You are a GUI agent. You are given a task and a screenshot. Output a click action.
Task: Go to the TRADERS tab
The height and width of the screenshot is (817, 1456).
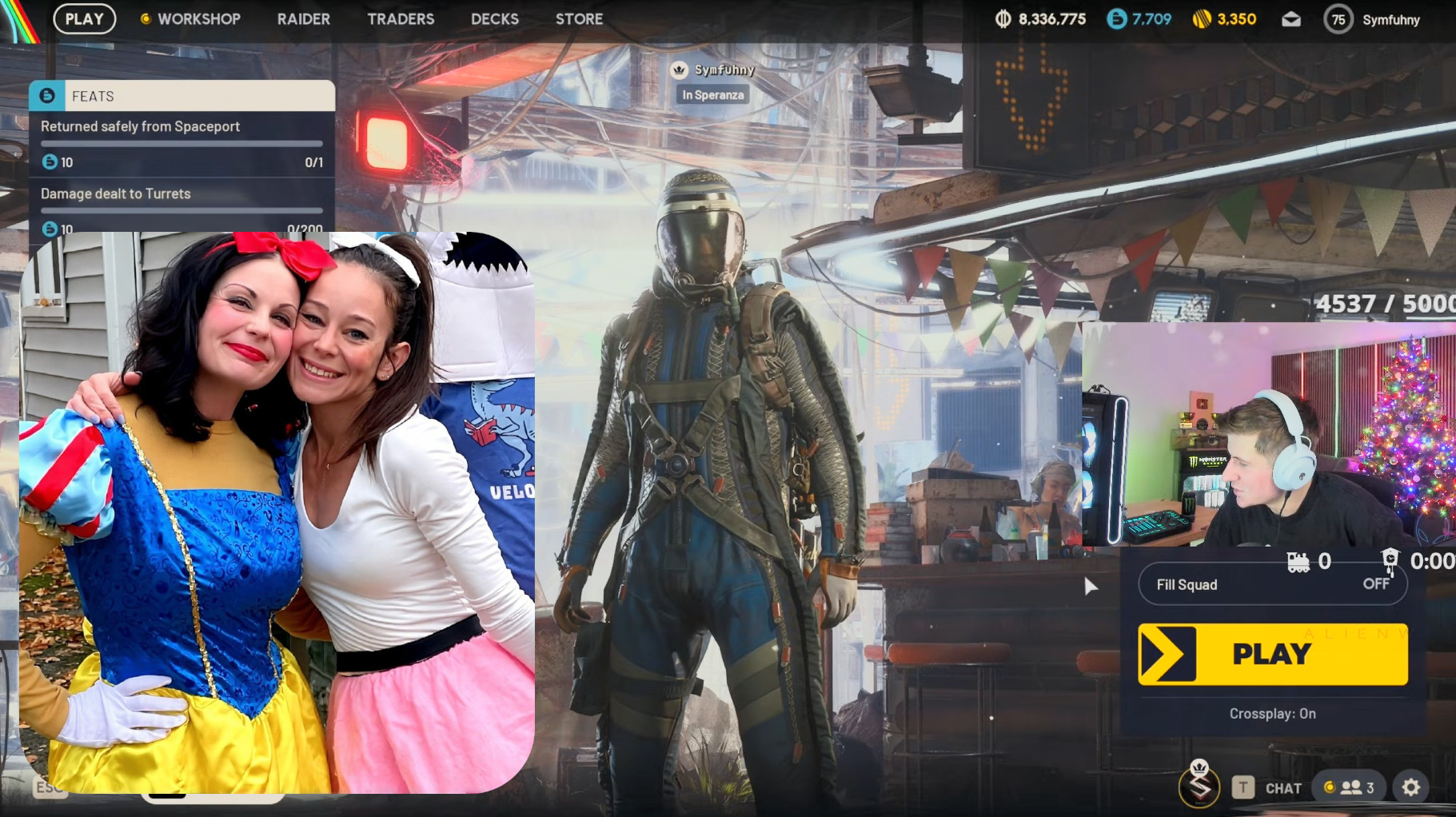point(401,18)
